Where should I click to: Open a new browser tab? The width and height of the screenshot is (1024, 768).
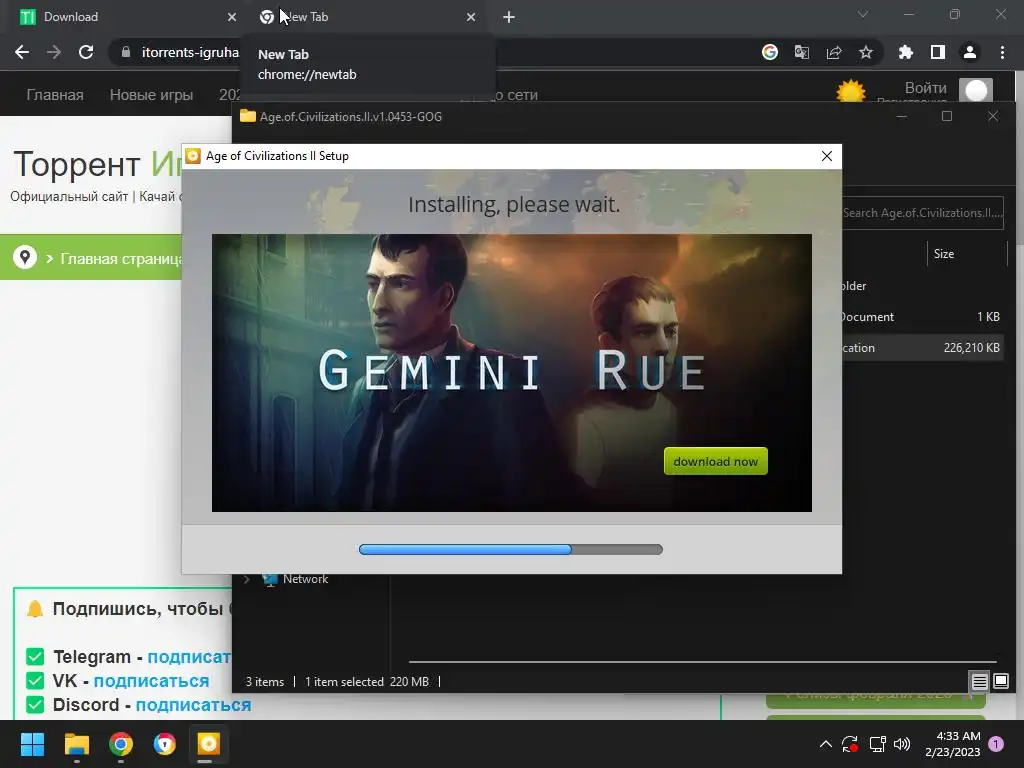(x=509, y=17)
